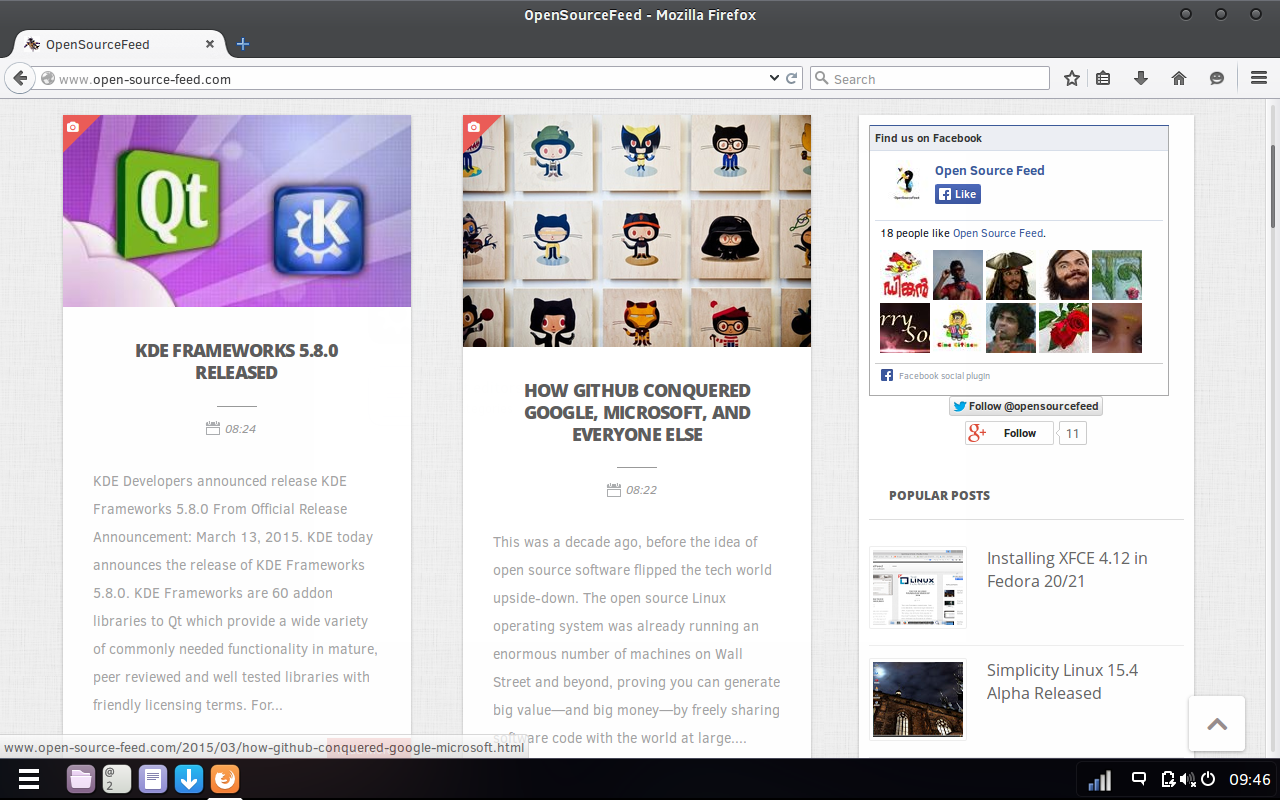Click the Qt and KDE featured image
Viewport: 1280px width, 800px height.
click(x=237, y=211)
